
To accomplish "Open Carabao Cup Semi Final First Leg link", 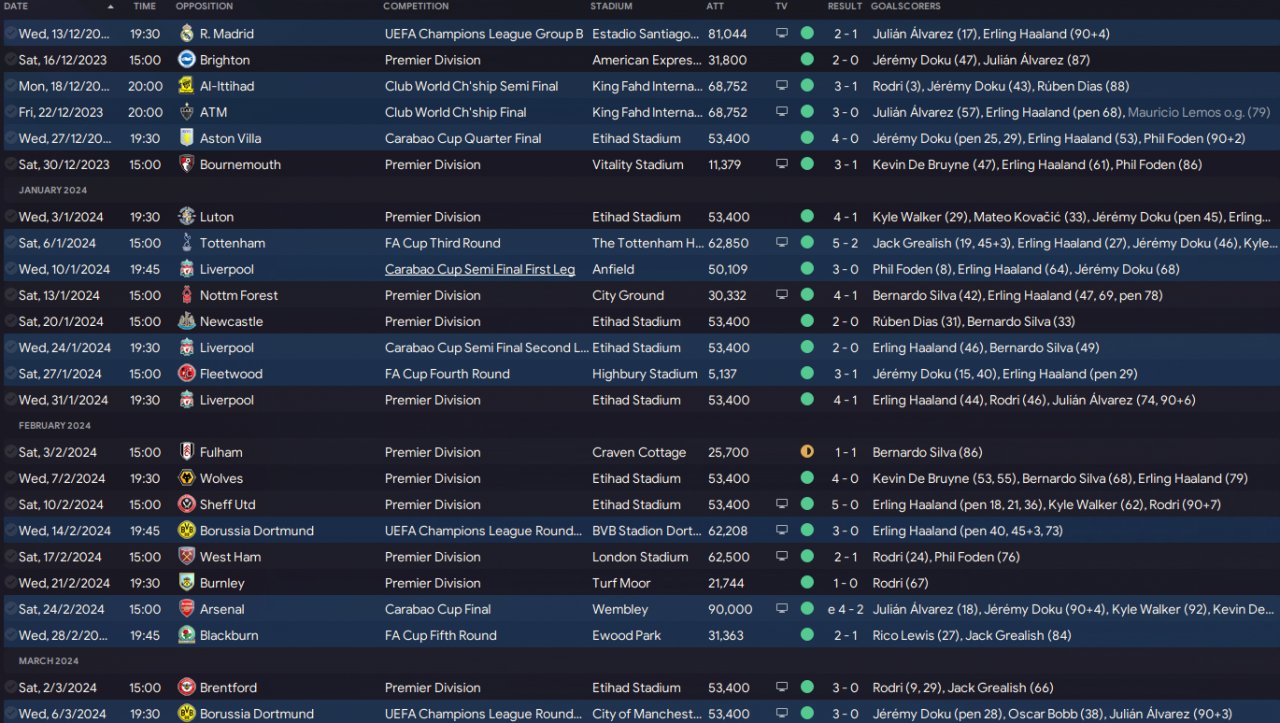I will point(480,269).
